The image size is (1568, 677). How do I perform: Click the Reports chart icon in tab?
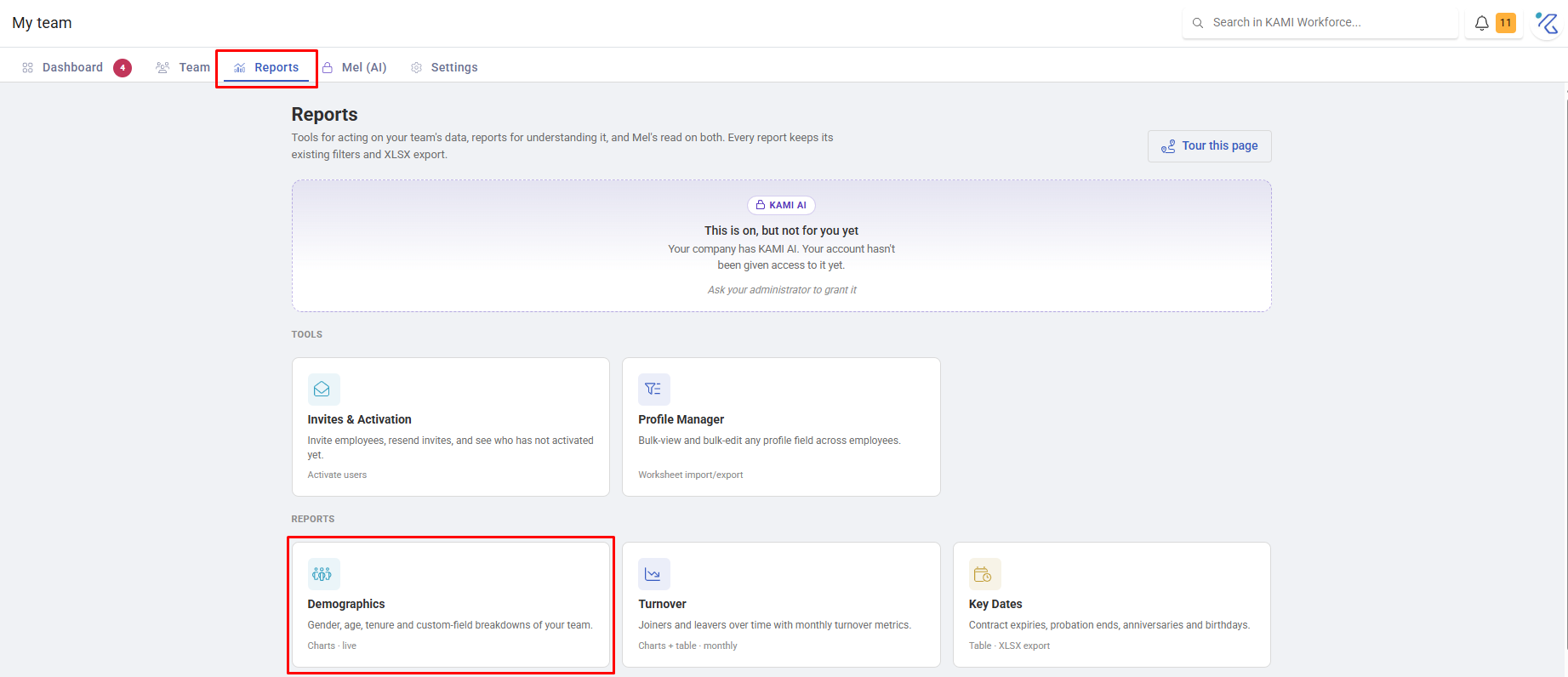pyautogui.click(x=240, y=68)
